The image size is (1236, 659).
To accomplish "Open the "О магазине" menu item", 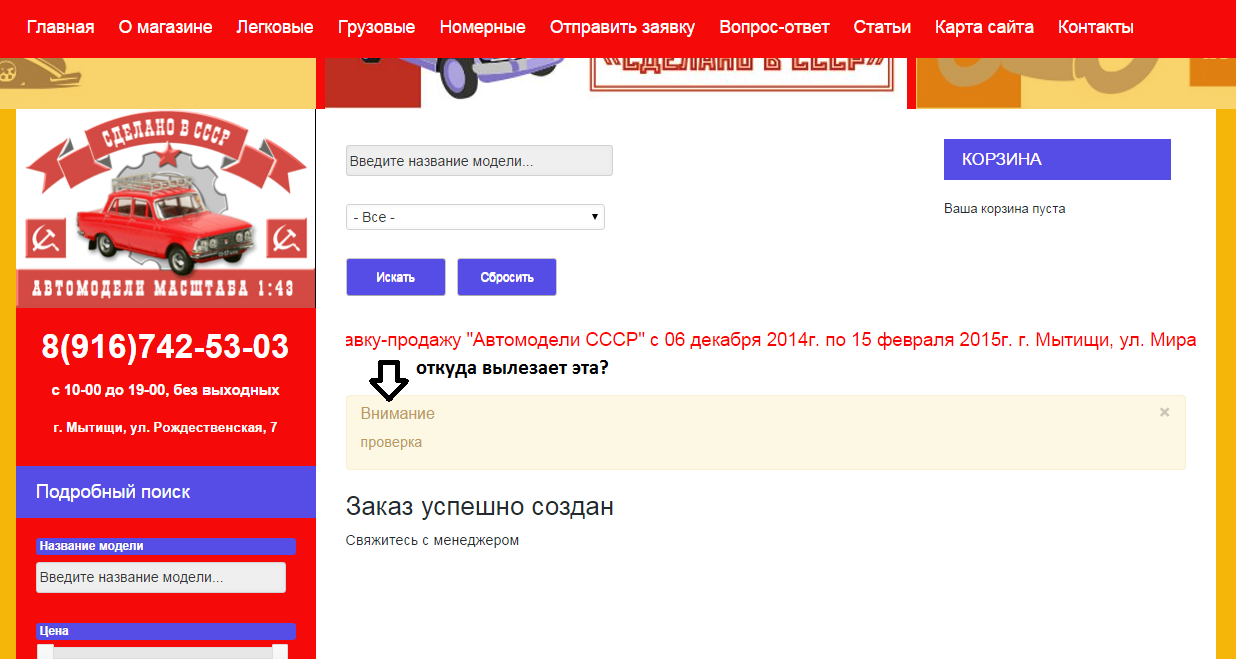I will click(x=165, y=27).
